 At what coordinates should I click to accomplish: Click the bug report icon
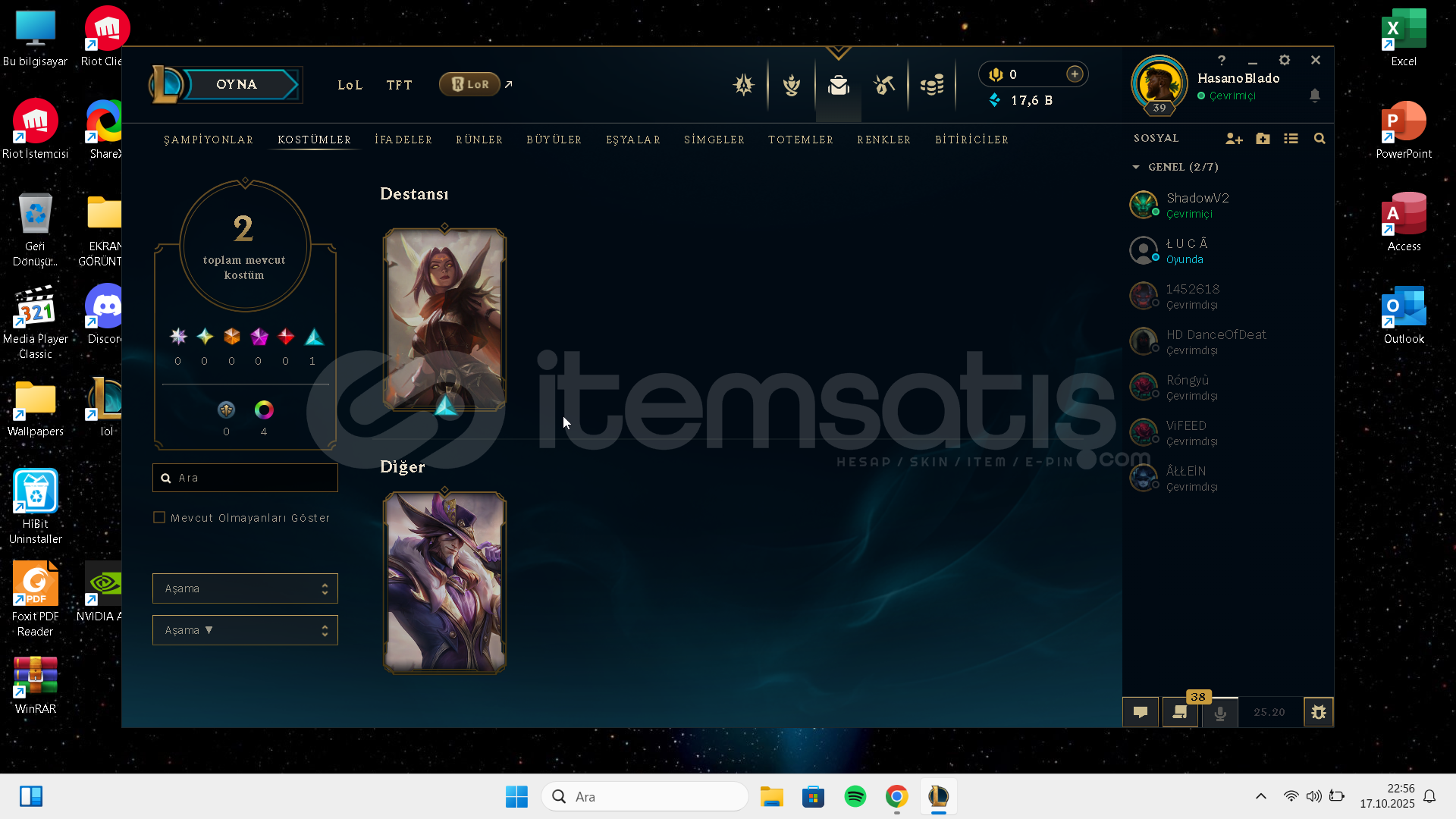(1318, 712)
